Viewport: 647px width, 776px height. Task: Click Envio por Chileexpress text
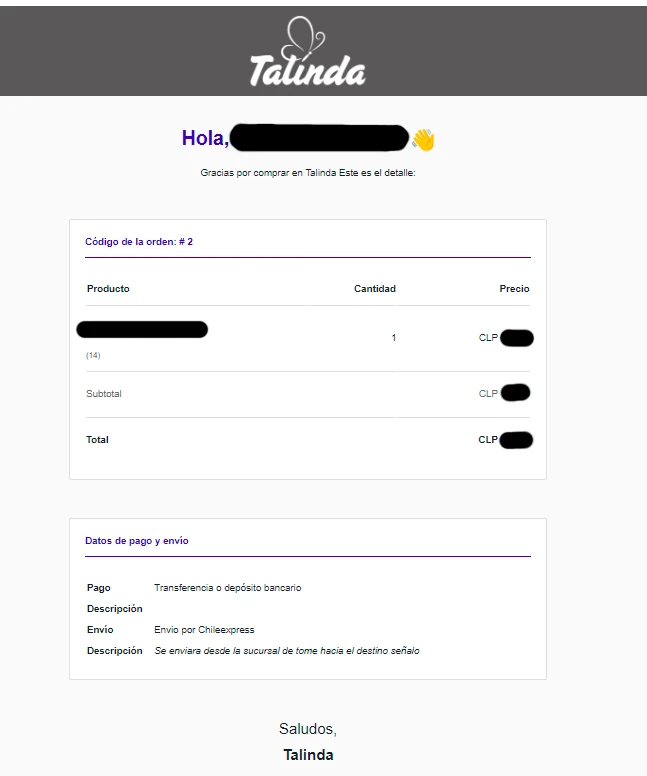pos(204,630)
